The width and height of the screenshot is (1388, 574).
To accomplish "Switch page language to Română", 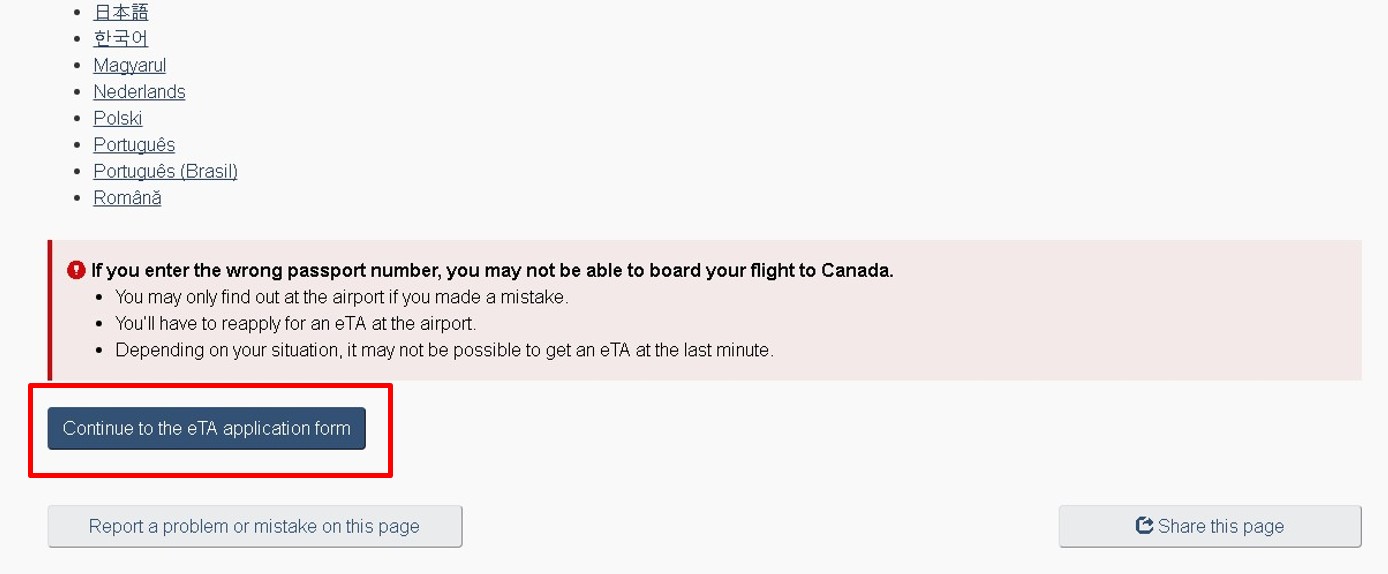I will click(127, 198).
